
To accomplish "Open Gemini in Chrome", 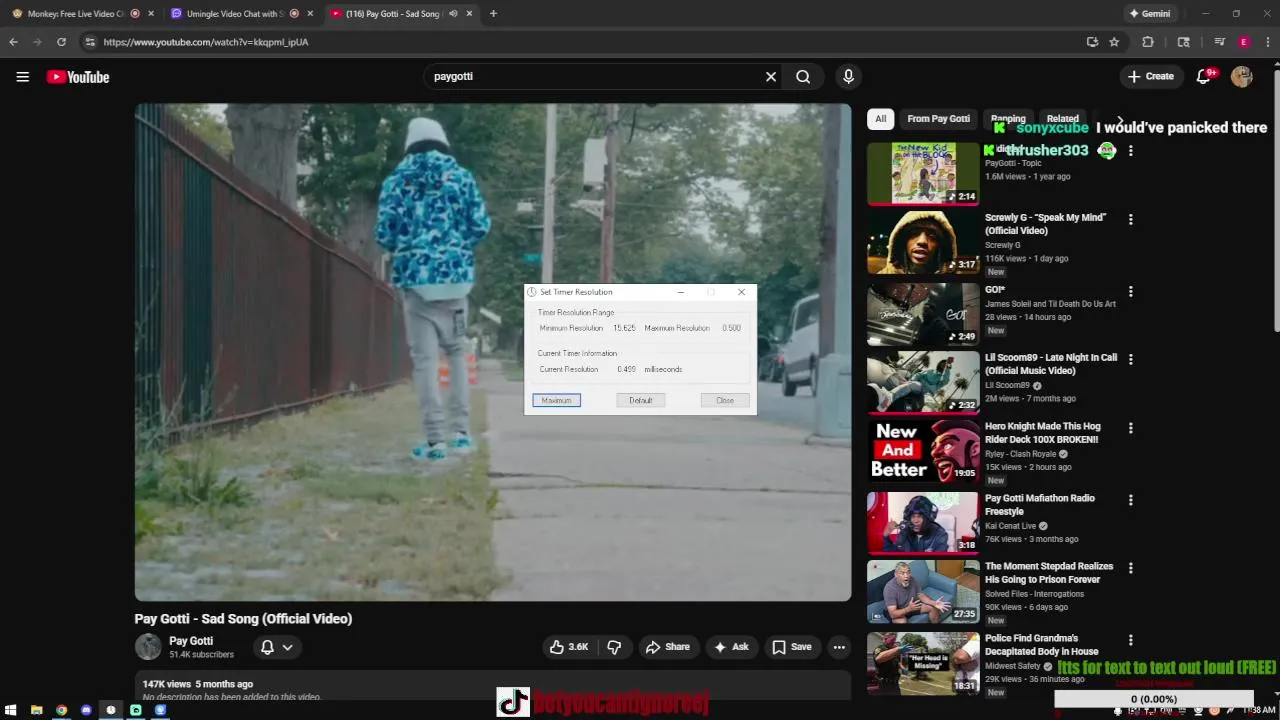I will coord(1149,14).
